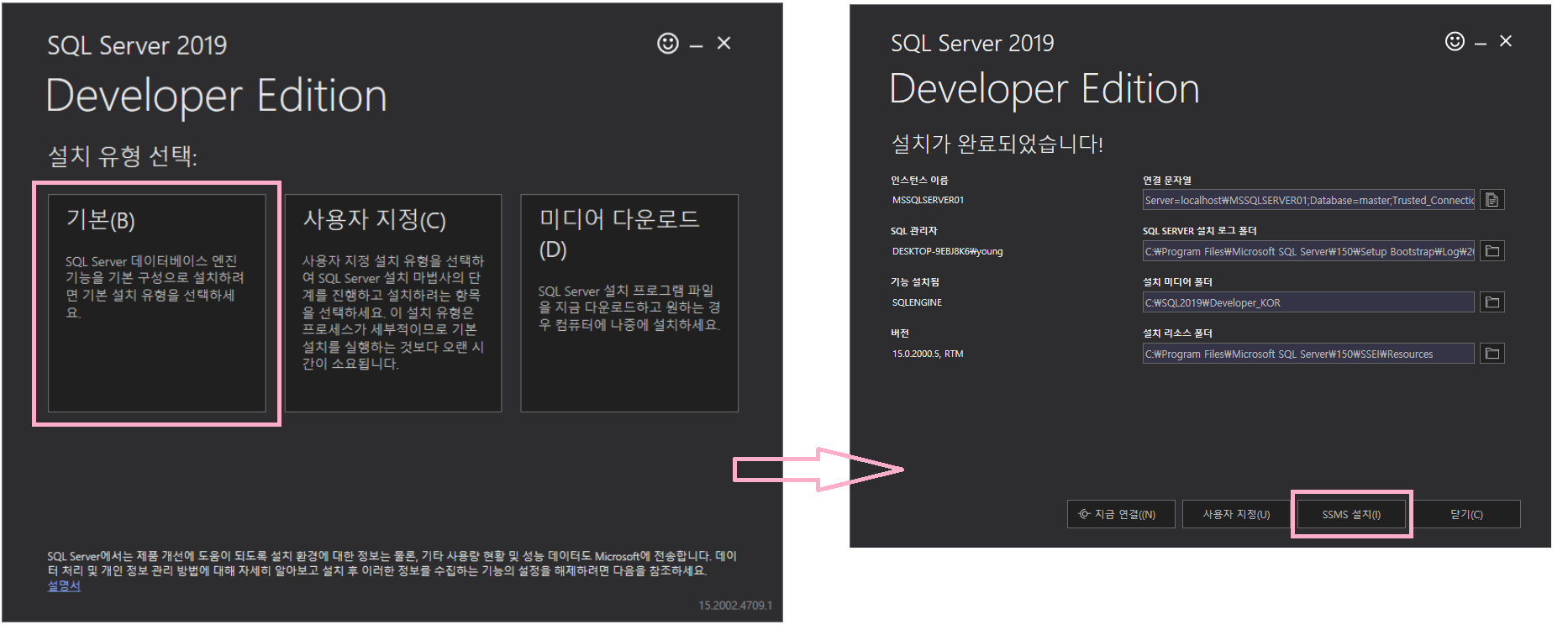Click the installed feature SQLENGINE text
The image size is (1568, 635).
[x=917, y=302]
